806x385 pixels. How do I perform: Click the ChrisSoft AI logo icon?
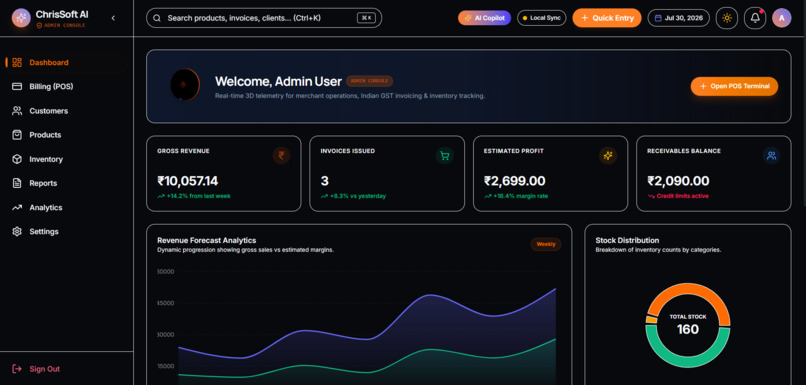[x=21, y=18]
